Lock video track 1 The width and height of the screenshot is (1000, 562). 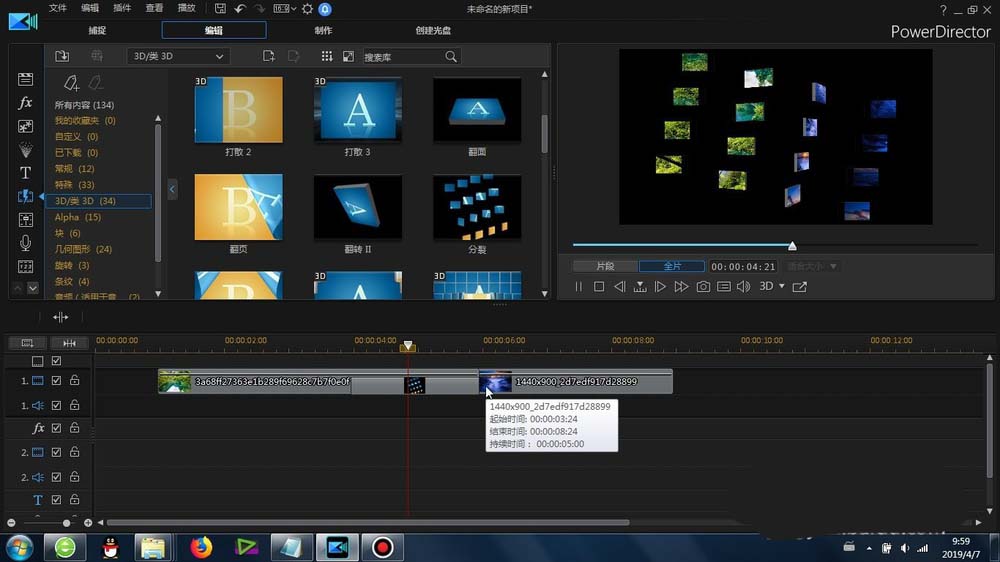75,380
